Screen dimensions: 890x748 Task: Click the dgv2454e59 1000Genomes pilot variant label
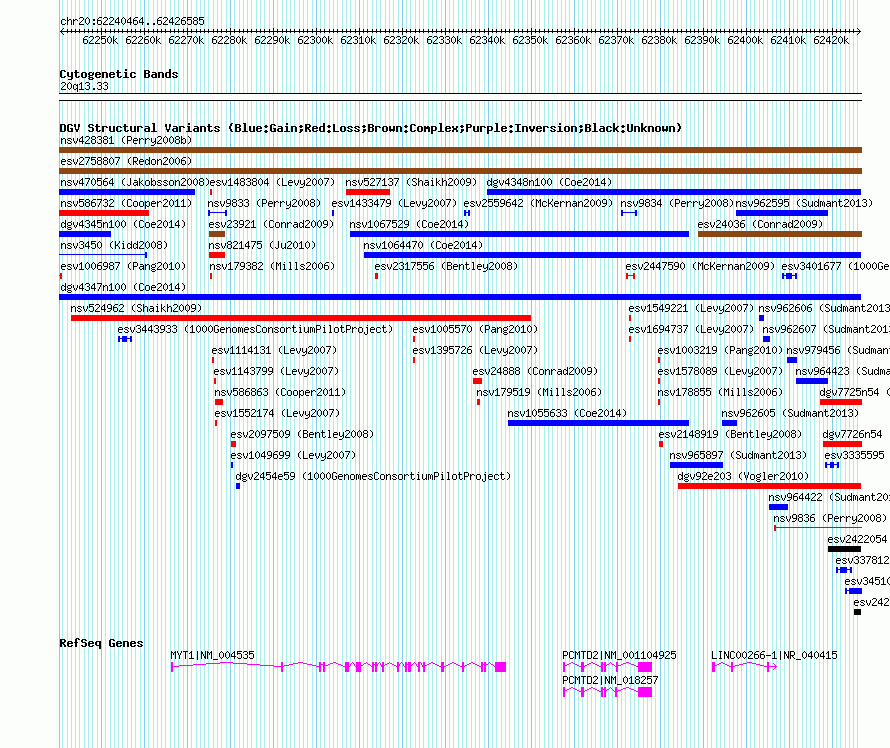point(373,476)
